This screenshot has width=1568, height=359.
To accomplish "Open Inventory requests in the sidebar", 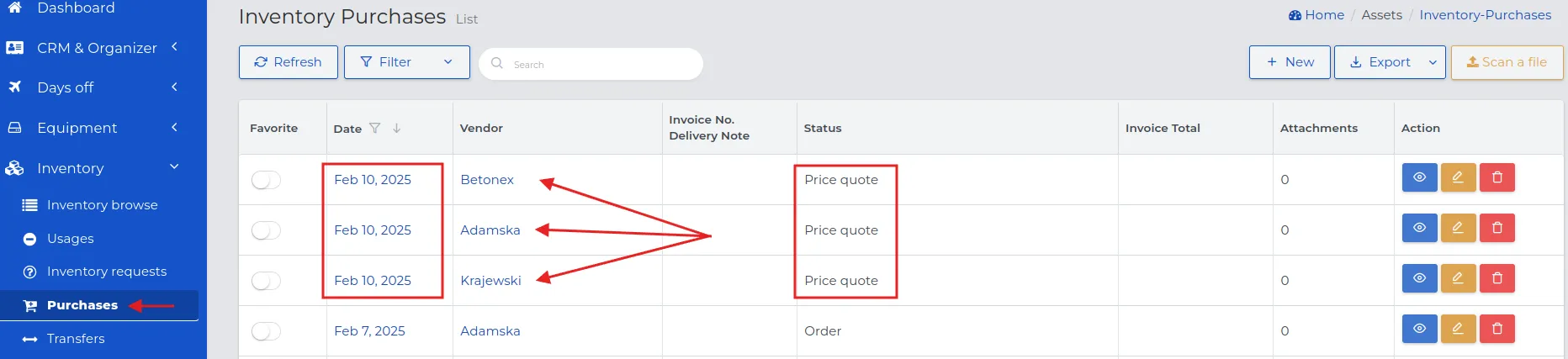I will (106, 272).
